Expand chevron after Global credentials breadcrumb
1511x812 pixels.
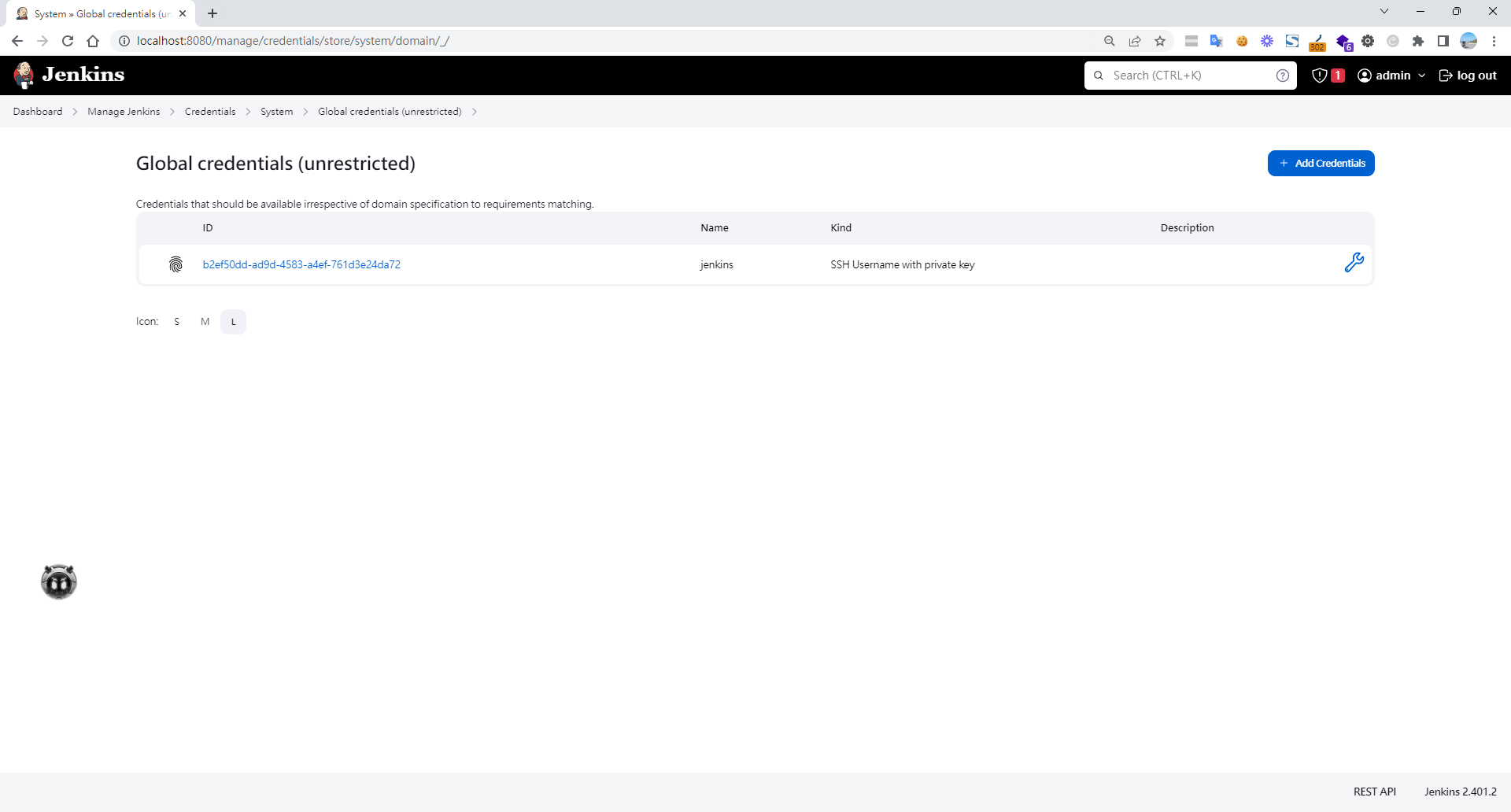tap(475, 112)
